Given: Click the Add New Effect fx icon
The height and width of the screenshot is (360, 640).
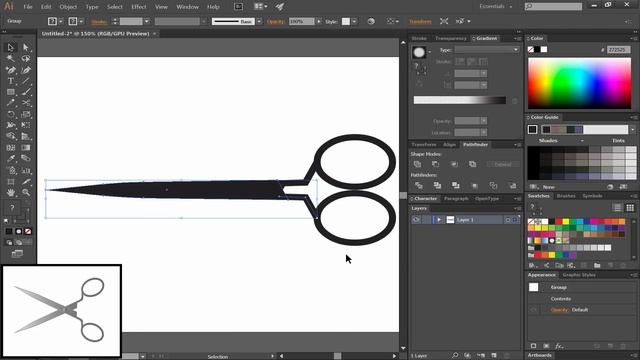Looking at the screenshot, I should [x=559, y=346].
